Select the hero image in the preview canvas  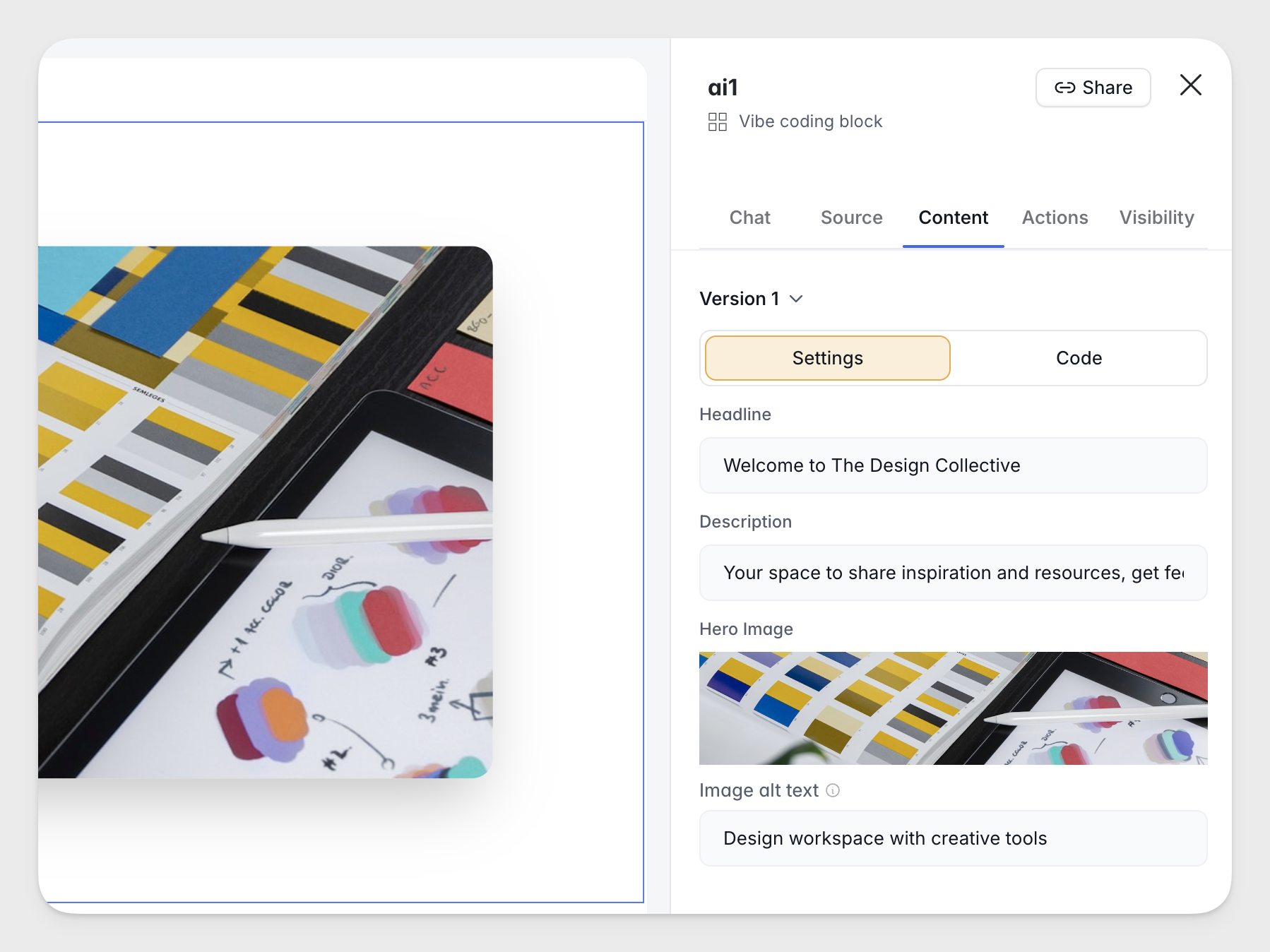tap(266, 512)
